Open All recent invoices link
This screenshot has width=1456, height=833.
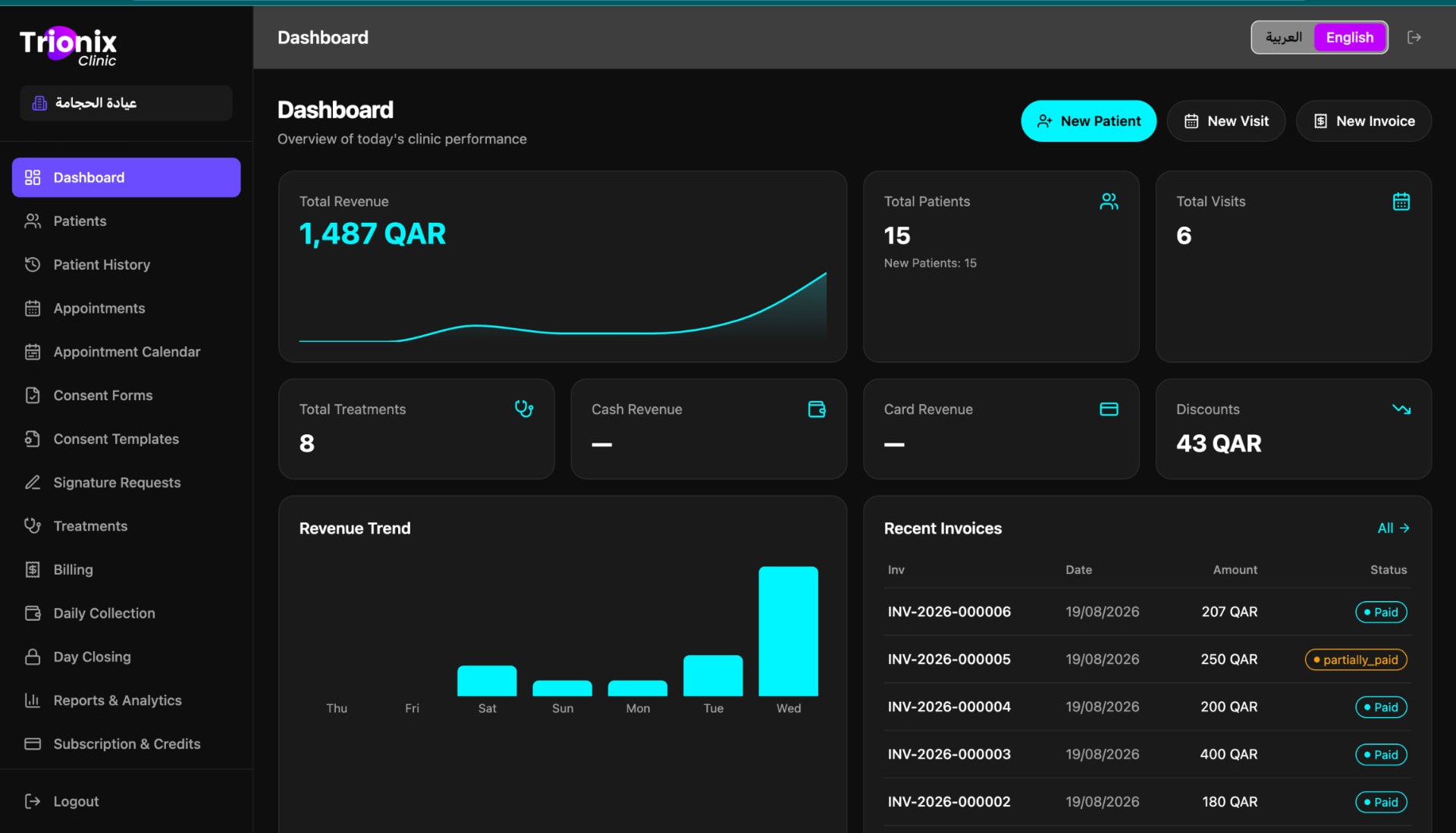coord(1393,528)
